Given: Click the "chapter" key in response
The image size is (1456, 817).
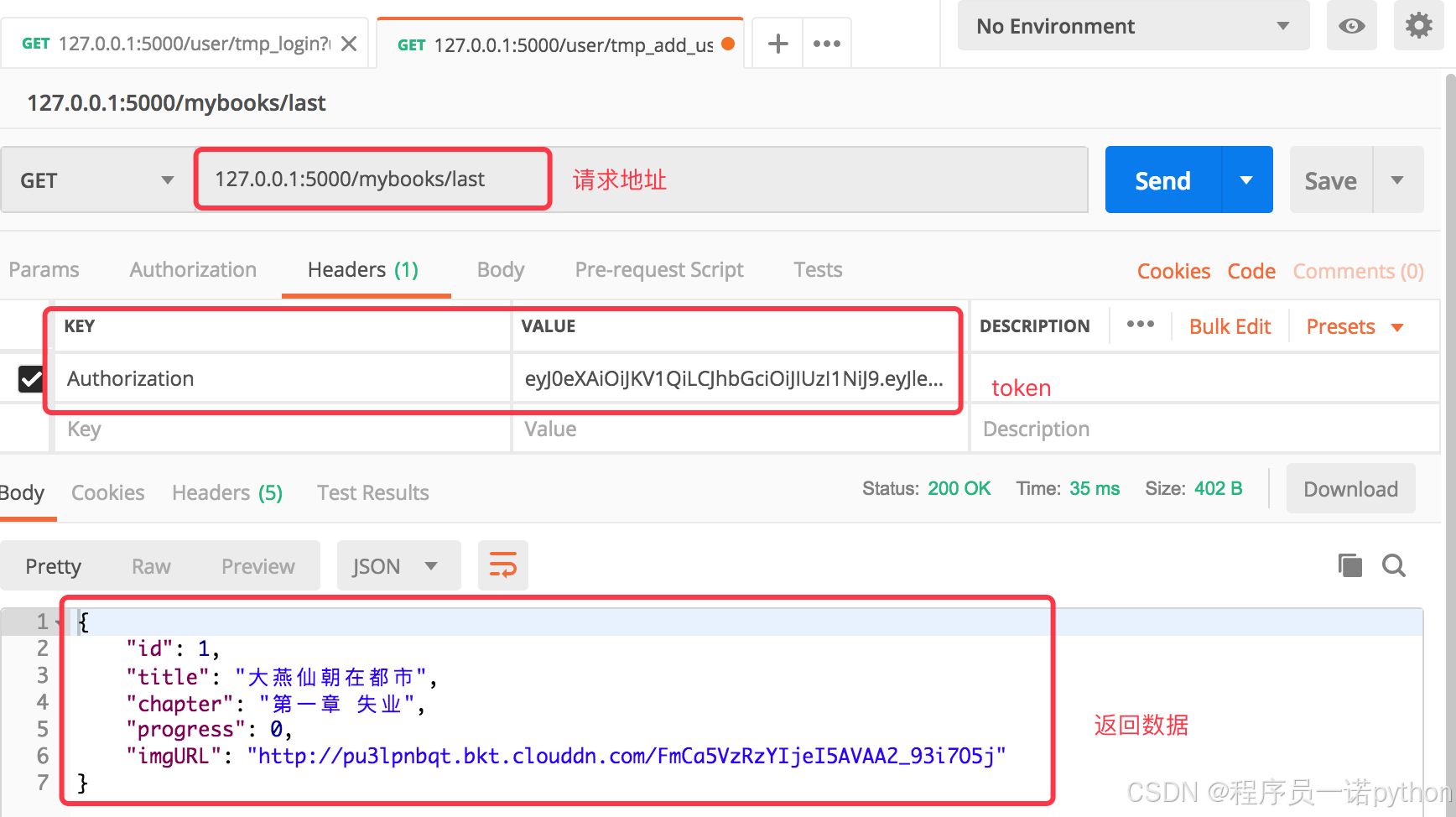Looking at the screenshot, I should tap(179, 704).
